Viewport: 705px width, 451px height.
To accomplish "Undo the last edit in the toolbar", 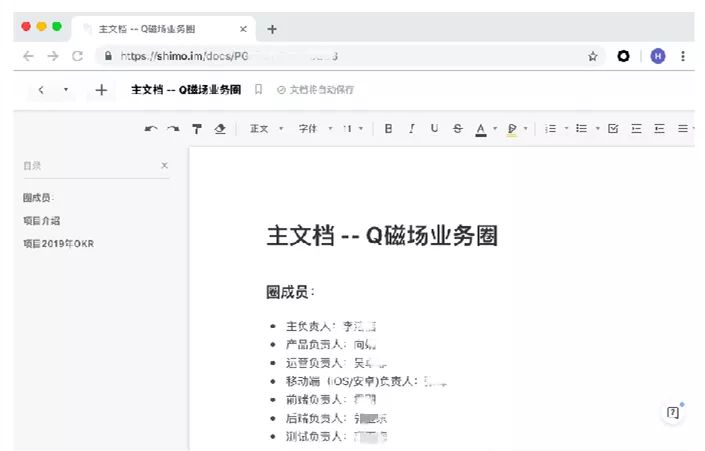I will click(x=151, y=129).
